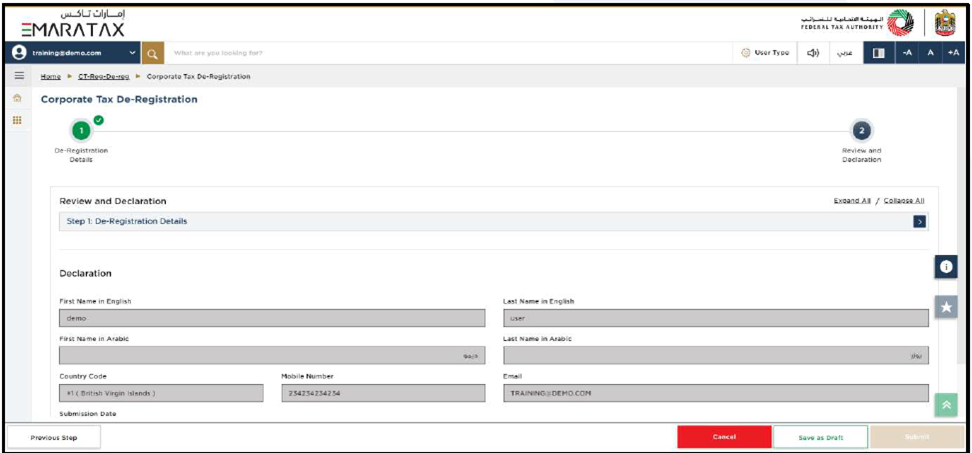Click the scroll-to-top double arrow button

[946, 404]
